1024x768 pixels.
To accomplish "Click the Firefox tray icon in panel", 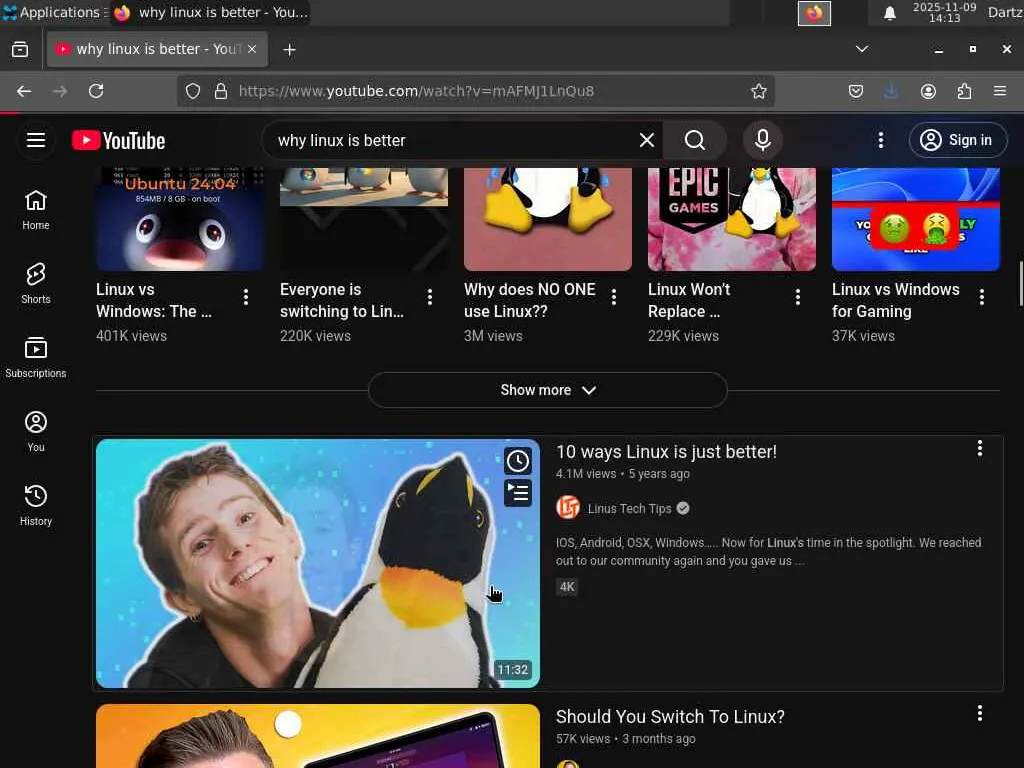I will click(814, 13).
